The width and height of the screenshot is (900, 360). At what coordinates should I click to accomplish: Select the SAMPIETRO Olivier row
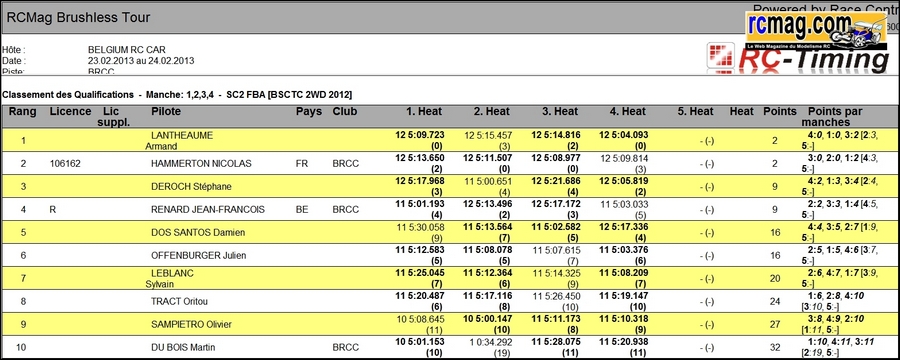coord(450,324)
